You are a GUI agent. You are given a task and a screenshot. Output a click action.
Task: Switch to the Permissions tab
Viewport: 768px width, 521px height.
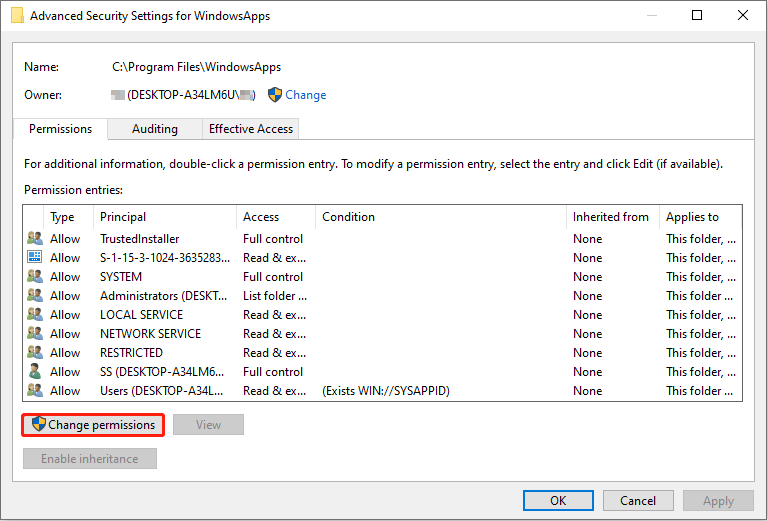(x=60, y=129)
